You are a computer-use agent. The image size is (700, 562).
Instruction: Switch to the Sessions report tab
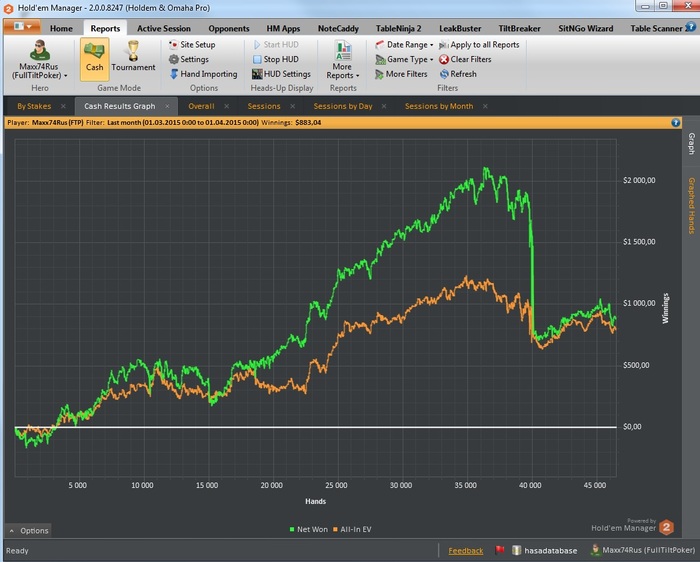point(264,106)
